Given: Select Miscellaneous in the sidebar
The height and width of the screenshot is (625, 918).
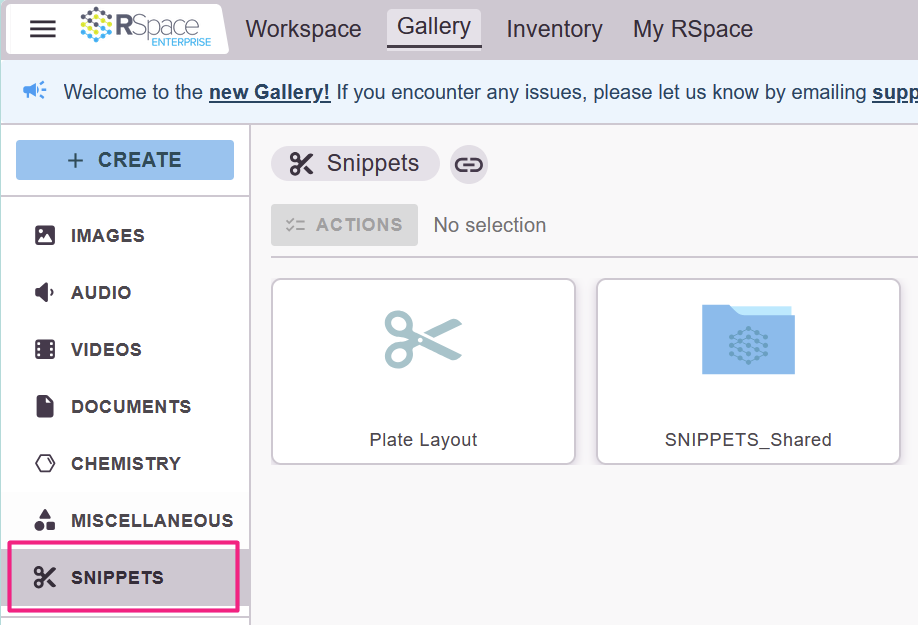Looking at the screenshot, I should point(151,521).
